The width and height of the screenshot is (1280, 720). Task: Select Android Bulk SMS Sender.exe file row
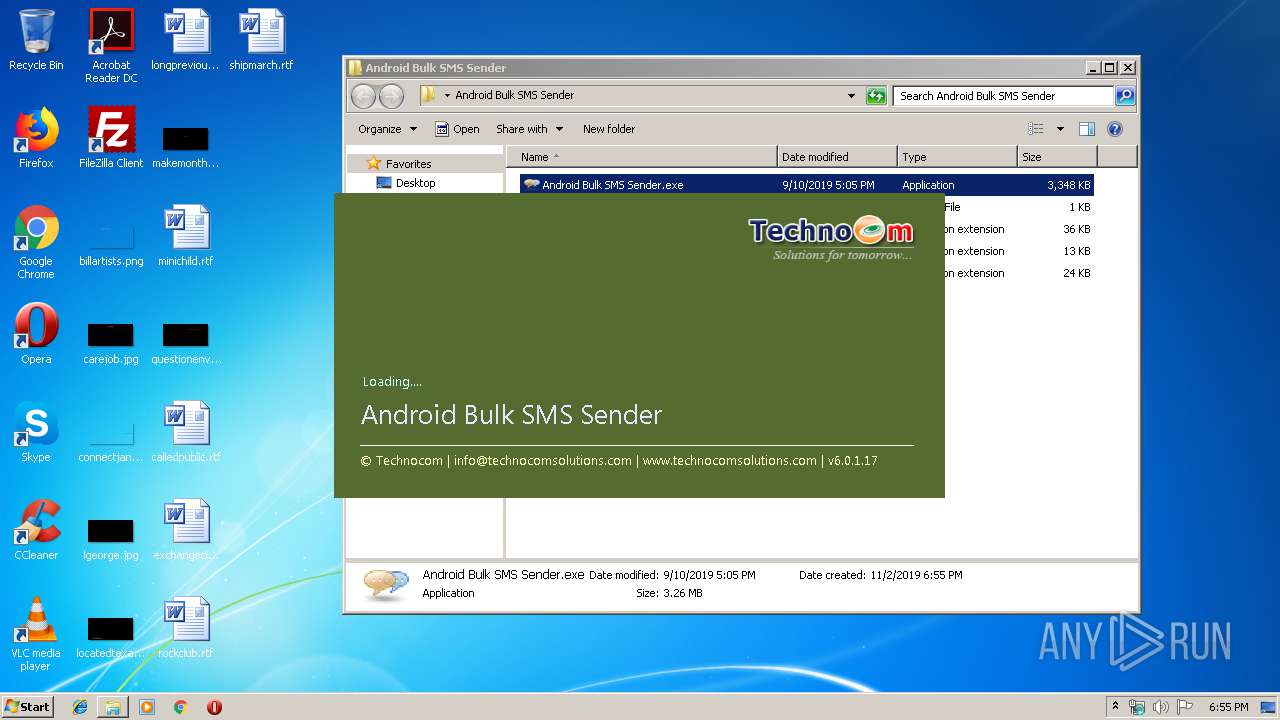(x=806, y=185)
